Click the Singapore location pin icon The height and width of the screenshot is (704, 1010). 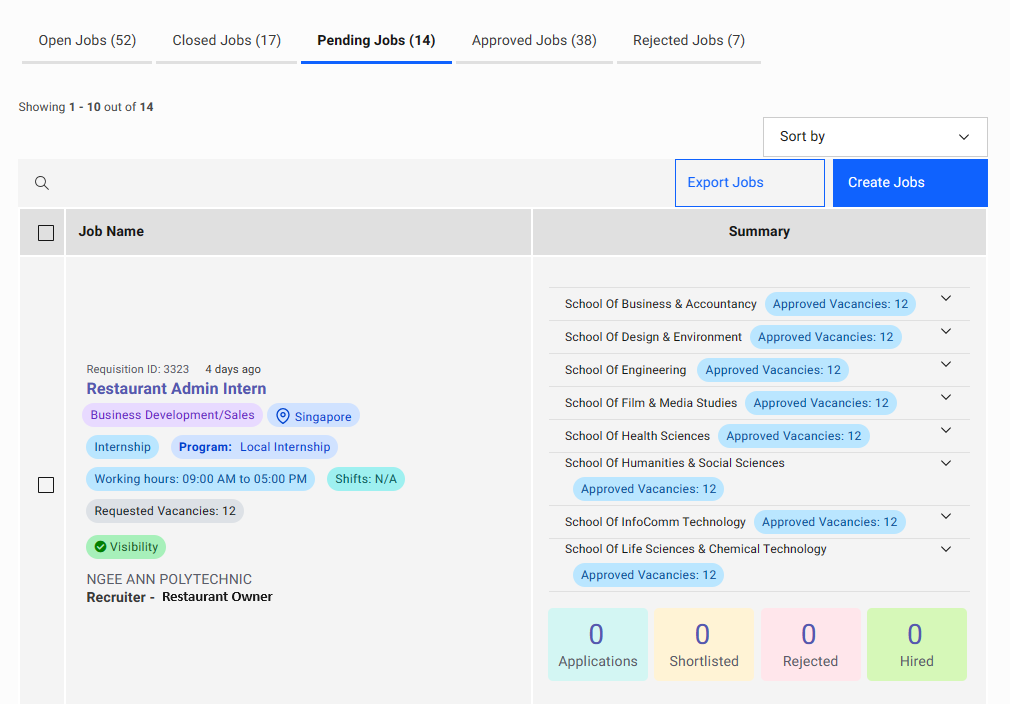click(283, 416)
